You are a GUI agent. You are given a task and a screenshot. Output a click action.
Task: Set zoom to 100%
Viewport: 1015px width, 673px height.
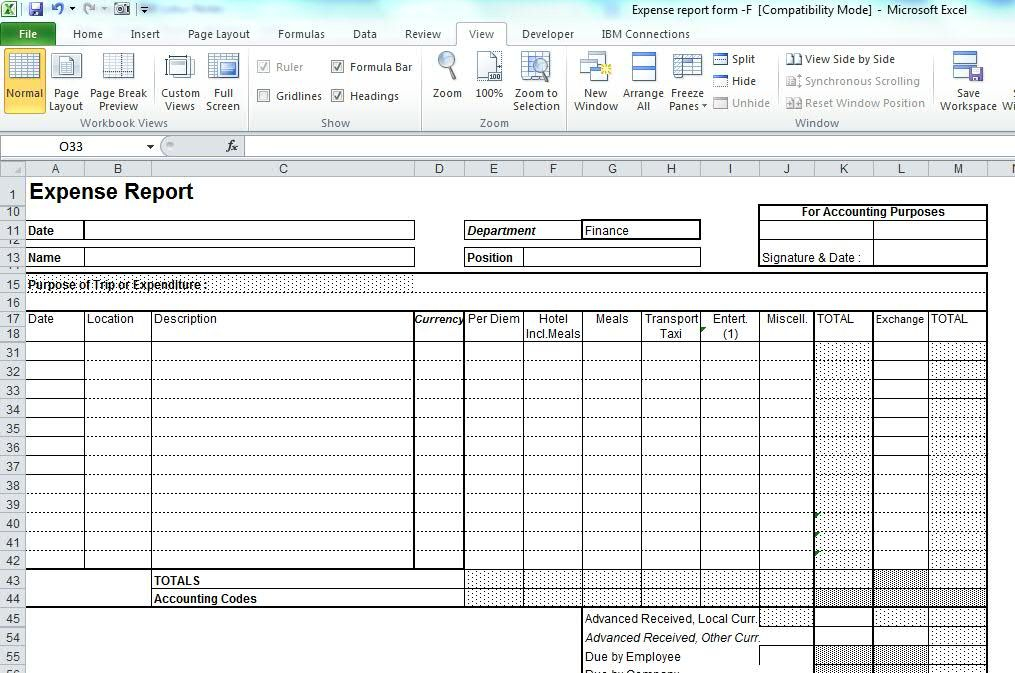(x=489, y=75)
